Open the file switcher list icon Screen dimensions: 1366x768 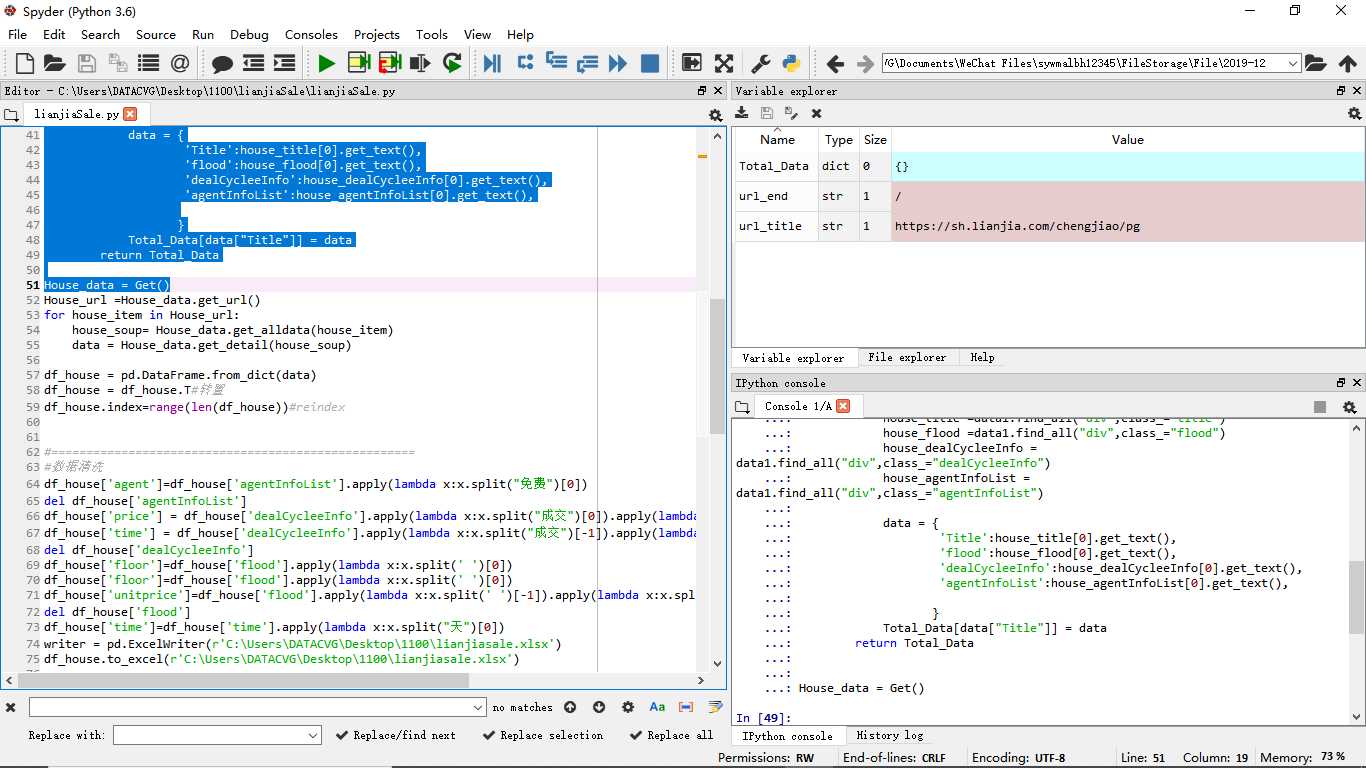(x=148, y=63)
